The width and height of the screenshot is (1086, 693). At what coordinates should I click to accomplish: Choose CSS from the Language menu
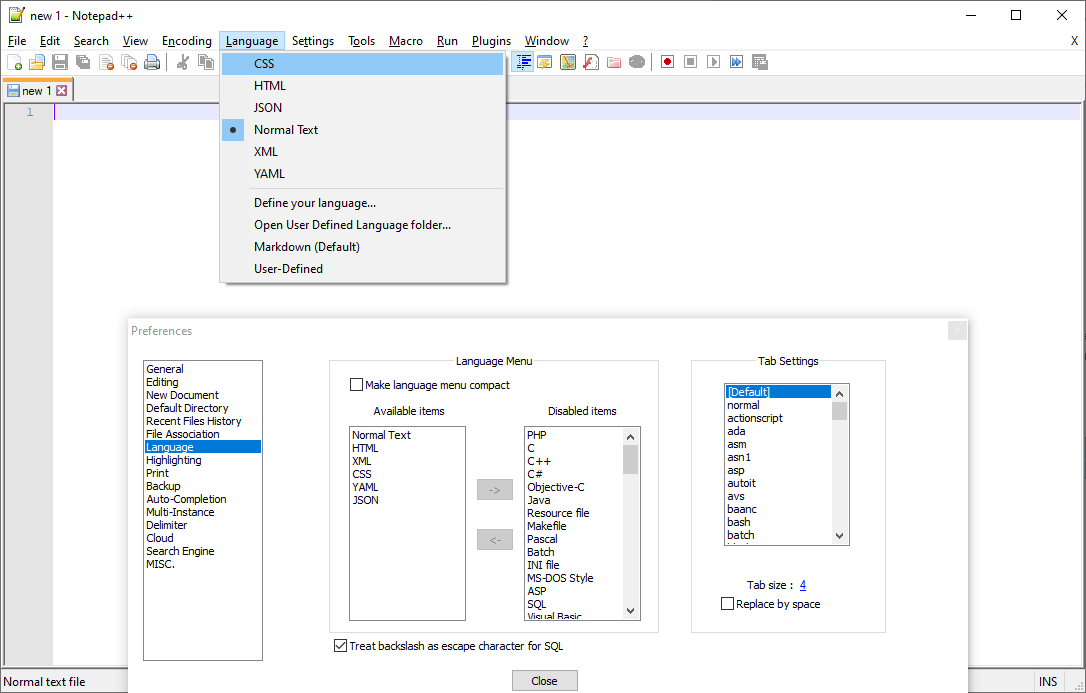362,64
